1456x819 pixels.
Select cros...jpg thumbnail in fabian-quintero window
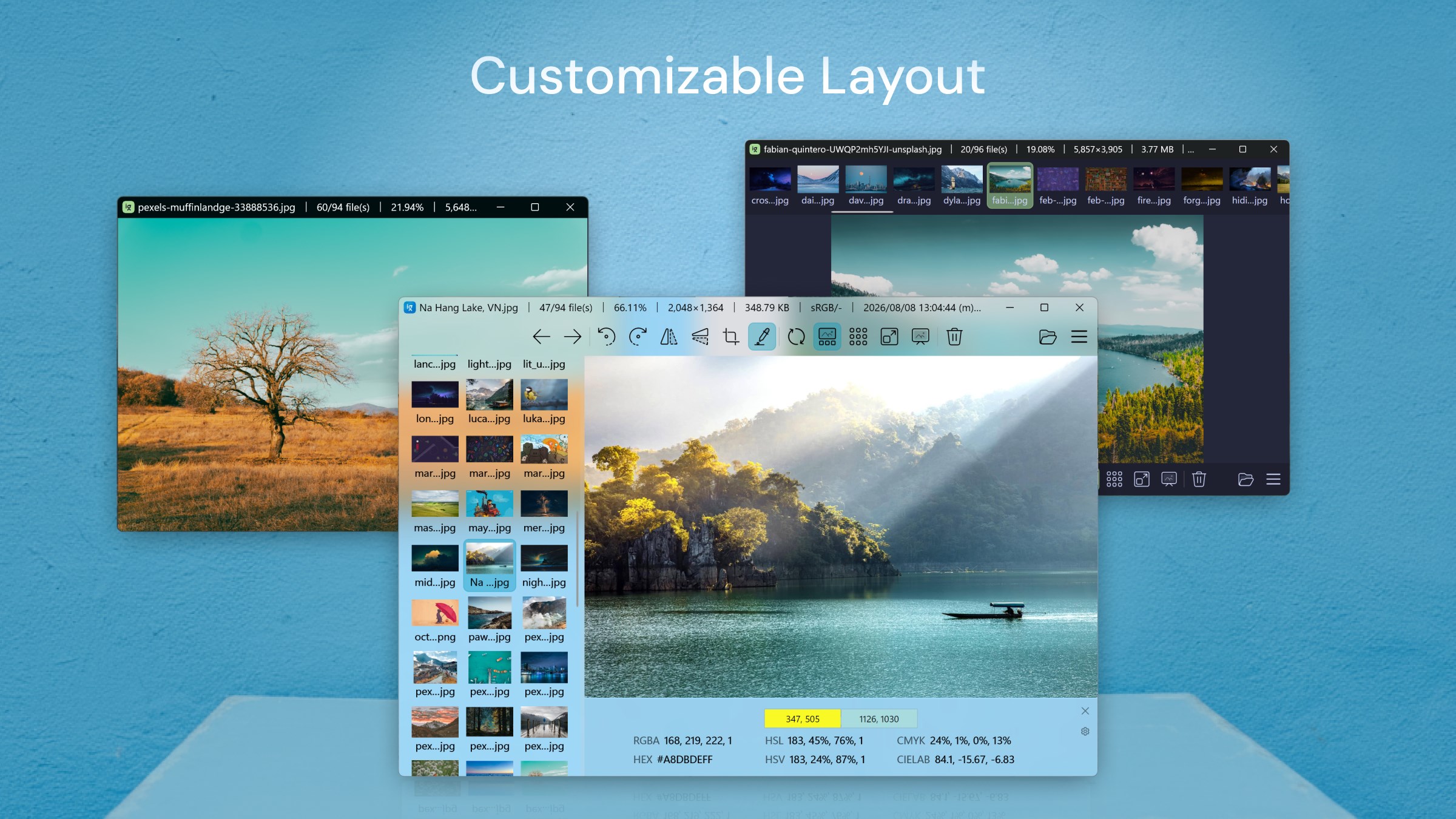pyautogui.click(x=770, y=186)
